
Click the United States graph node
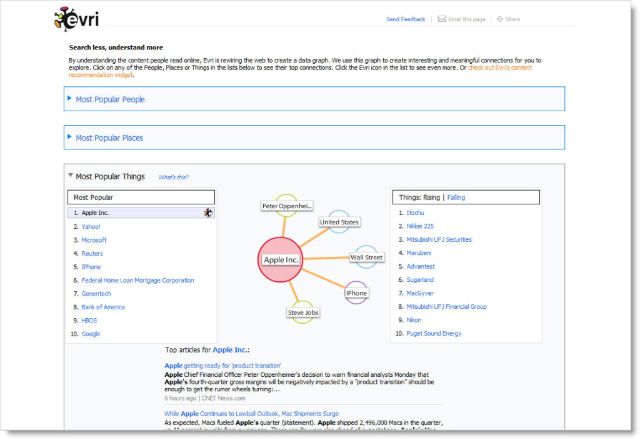click(339, 222)
